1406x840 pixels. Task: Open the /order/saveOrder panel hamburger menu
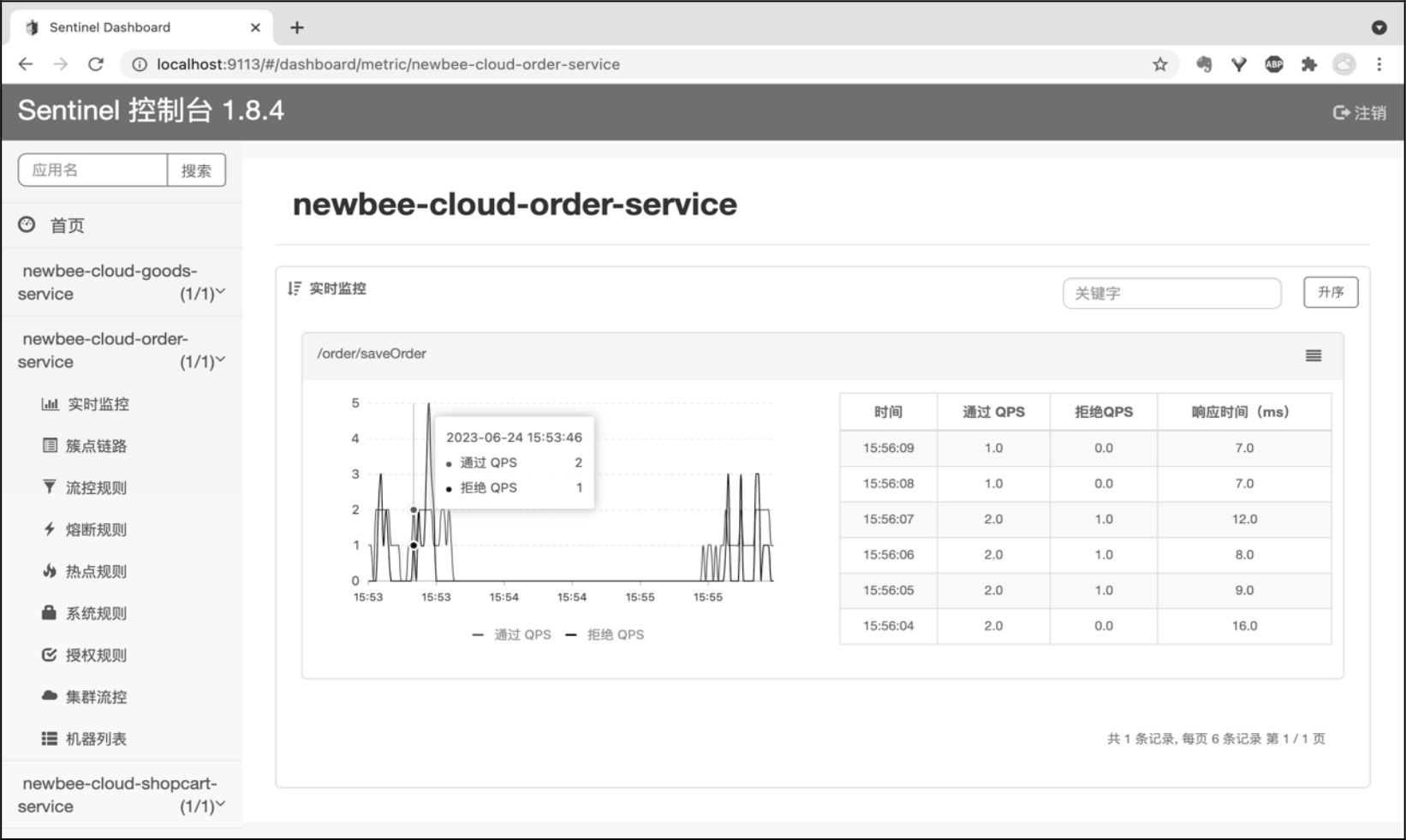1314,355
